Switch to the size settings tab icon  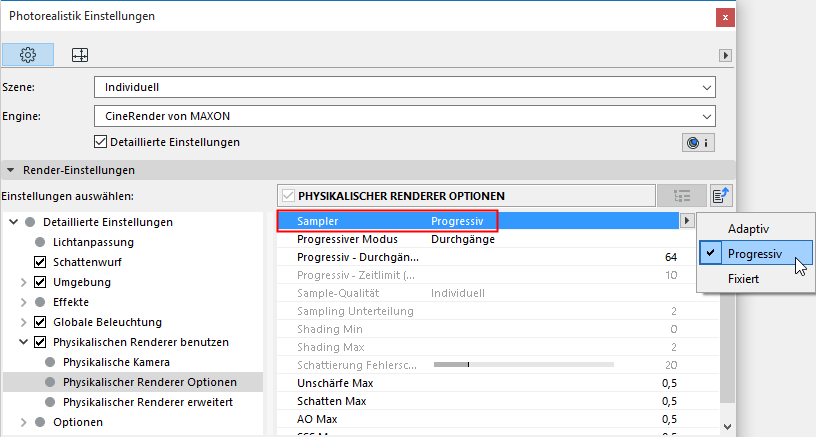(x=80, y=55)
